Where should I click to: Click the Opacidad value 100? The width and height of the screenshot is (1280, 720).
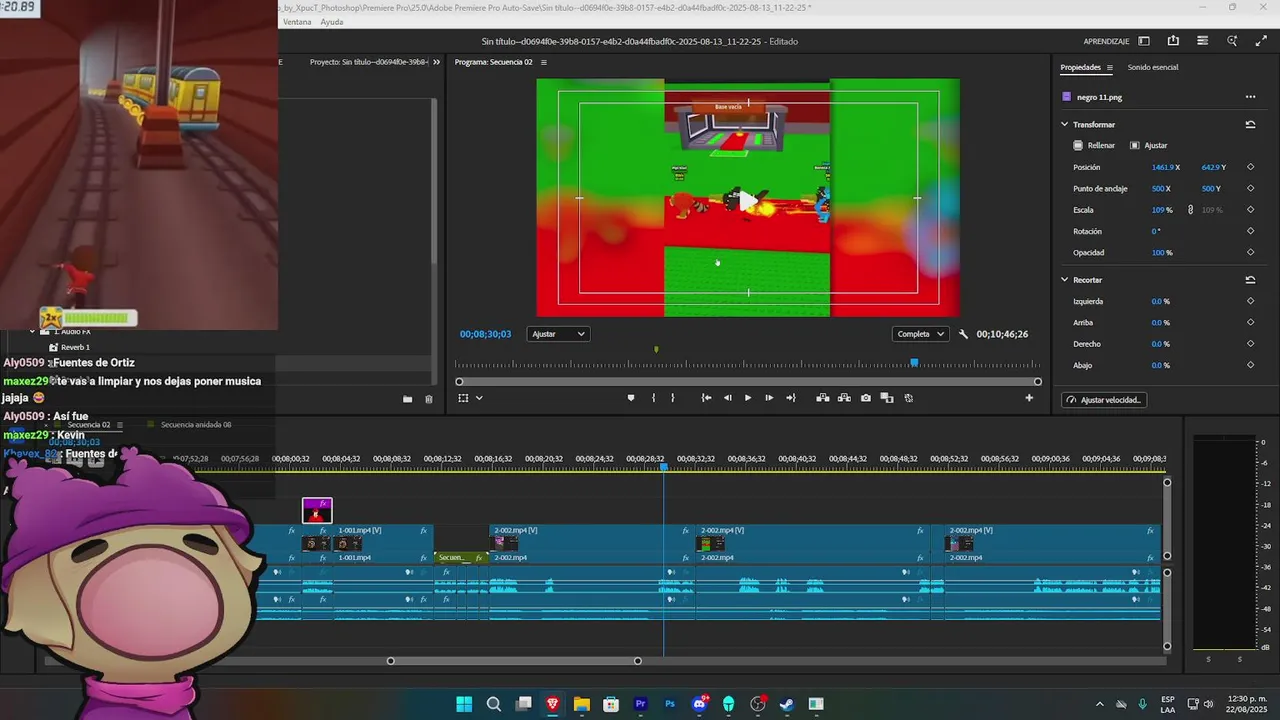[x=1158, y=253]
